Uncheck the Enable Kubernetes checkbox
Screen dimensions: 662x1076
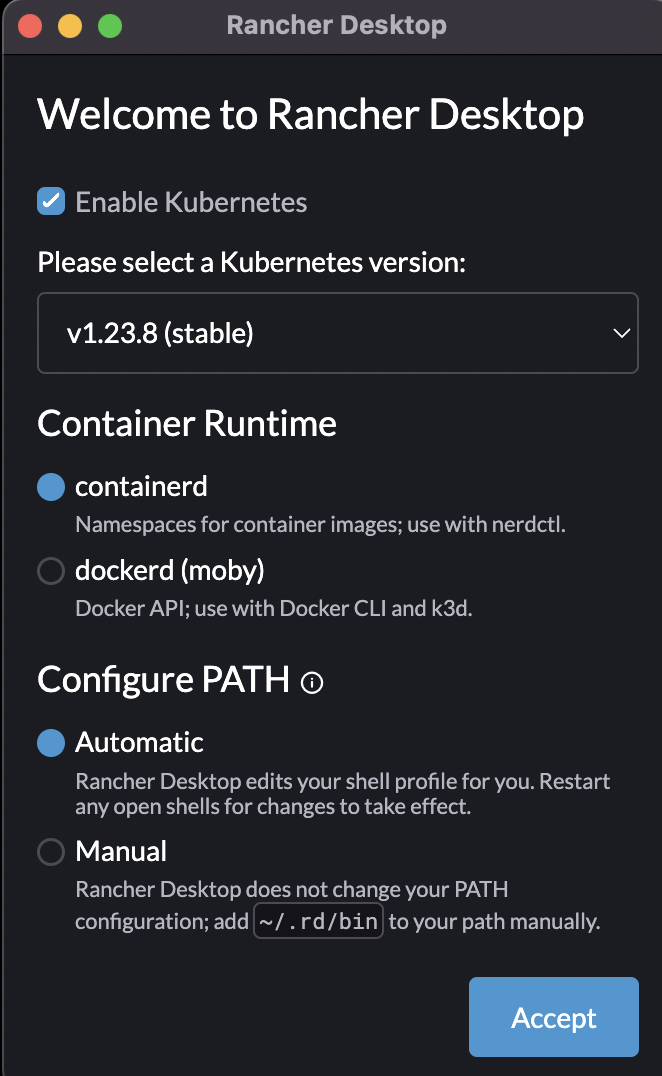click(51, 202)
